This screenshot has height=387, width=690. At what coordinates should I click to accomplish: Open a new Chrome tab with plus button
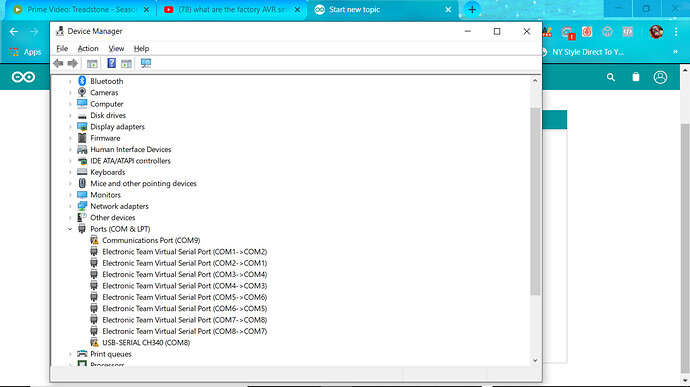[x=472, y=10]
